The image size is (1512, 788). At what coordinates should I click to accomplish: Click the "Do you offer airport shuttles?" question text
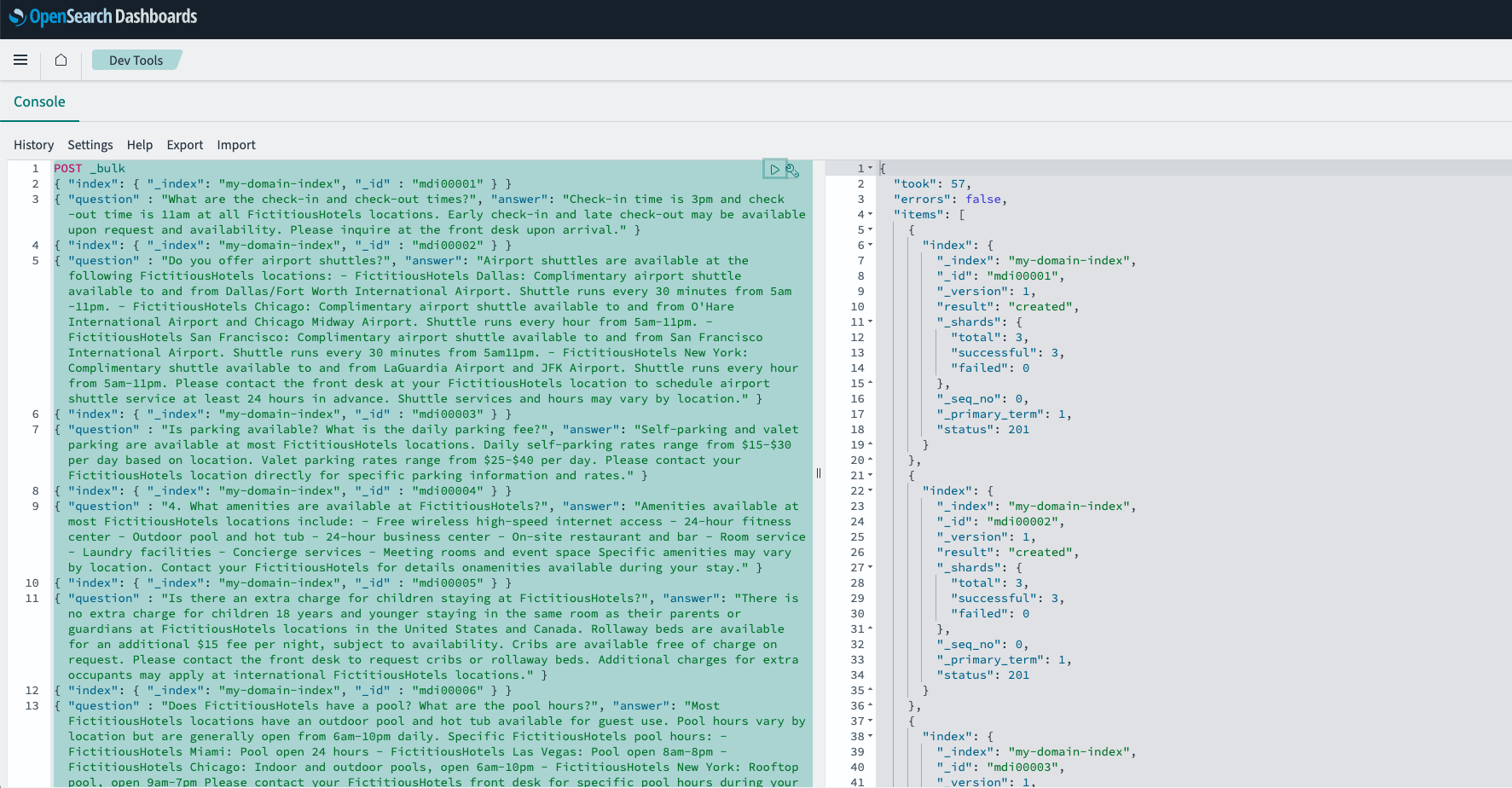pyautogui.click(x=276, y=261)
